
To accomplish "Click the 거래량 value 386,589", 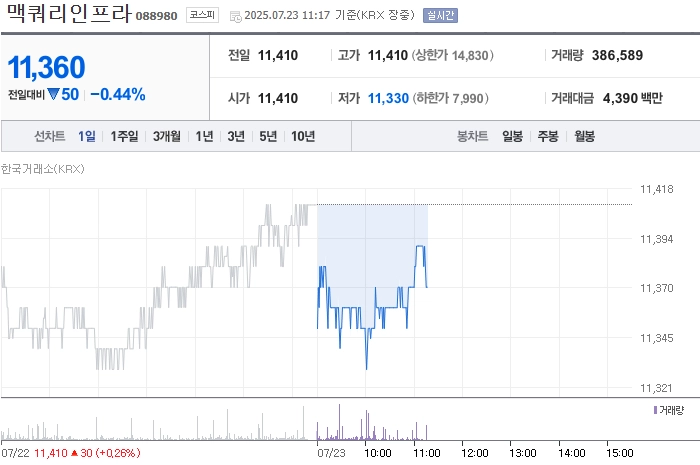I will pyautogui.click(x=617, y=55).
